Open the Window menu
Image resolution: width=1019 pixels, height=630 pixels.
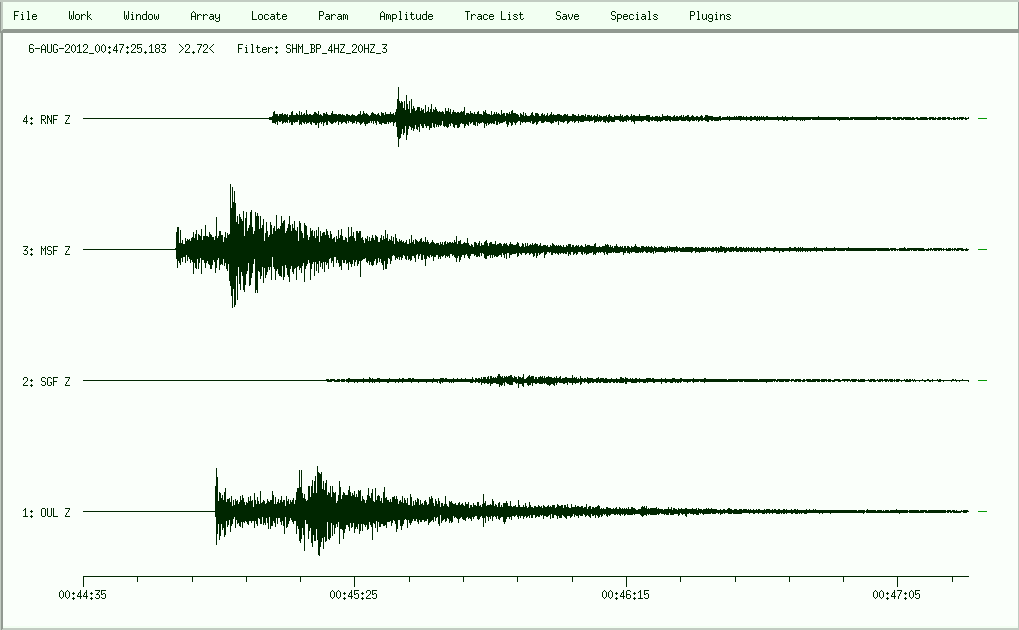pos(141,16)
